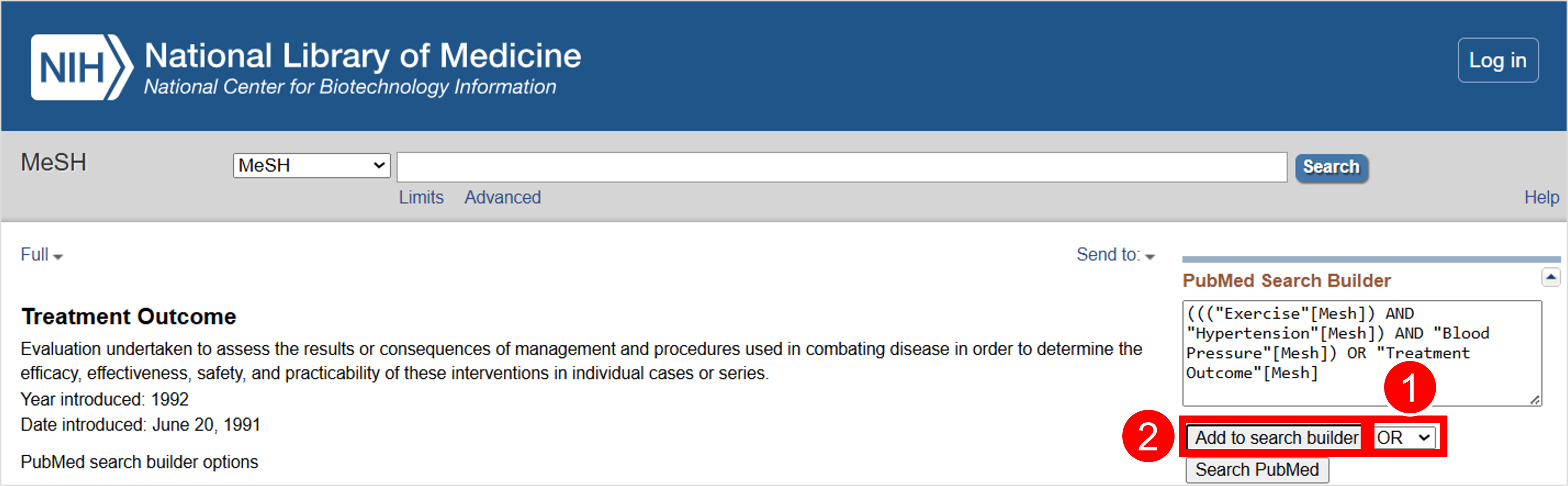Click the blue Search button

(x=1331, y=167)
